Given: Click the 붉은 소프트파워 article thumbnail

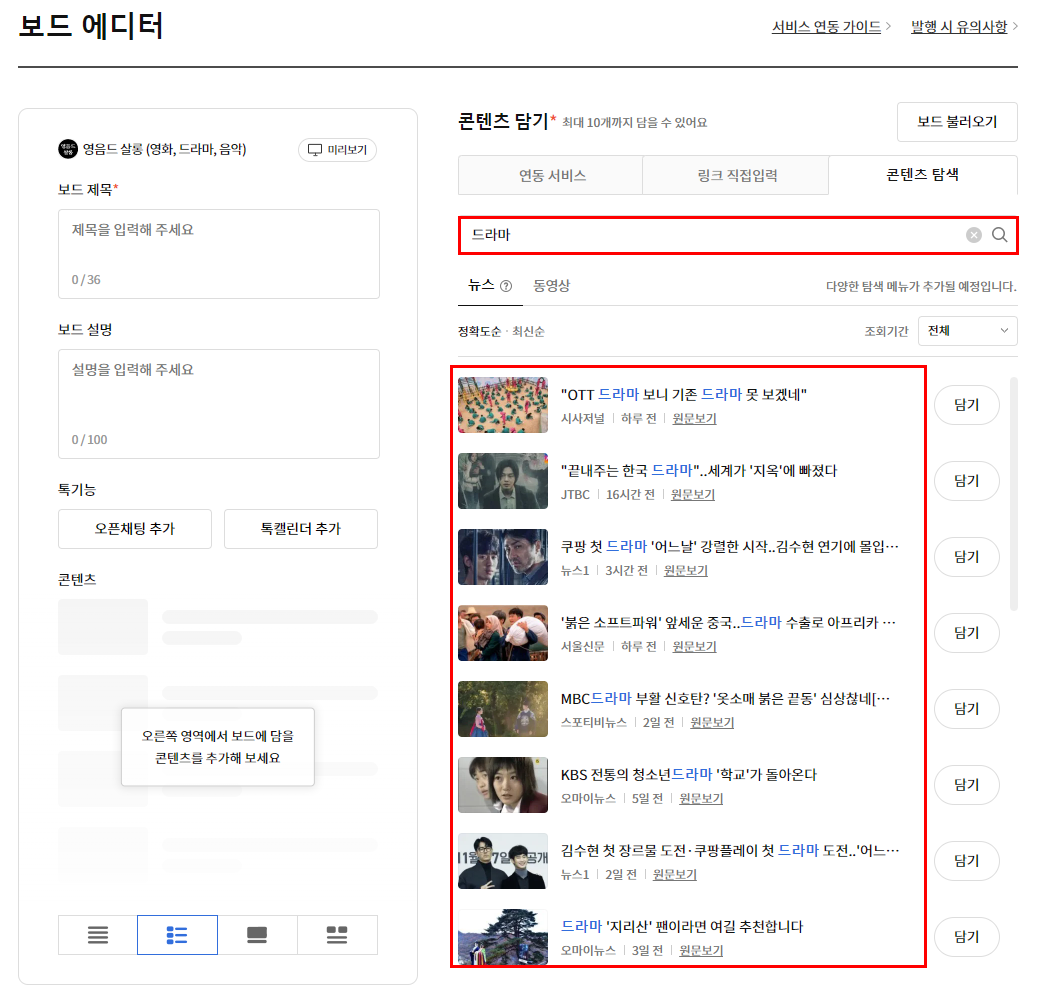Looking at the screenshot, I should (x=503, y=633).
